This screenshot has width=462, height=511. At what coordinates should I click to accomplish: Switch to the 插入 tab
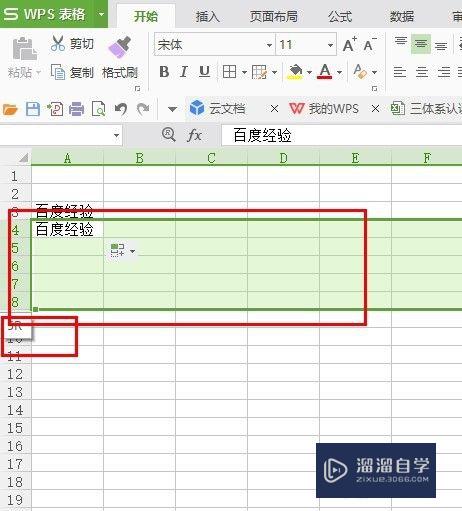207,16
